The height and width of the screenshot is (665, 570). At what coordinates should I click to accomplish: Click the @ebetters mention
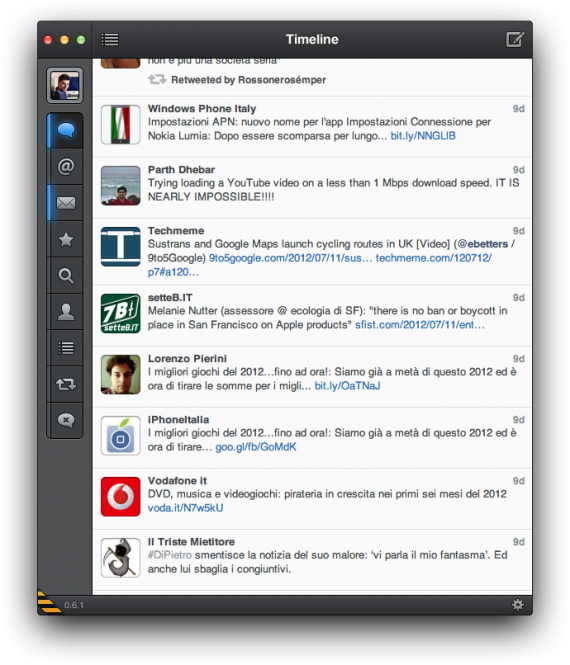483,244
